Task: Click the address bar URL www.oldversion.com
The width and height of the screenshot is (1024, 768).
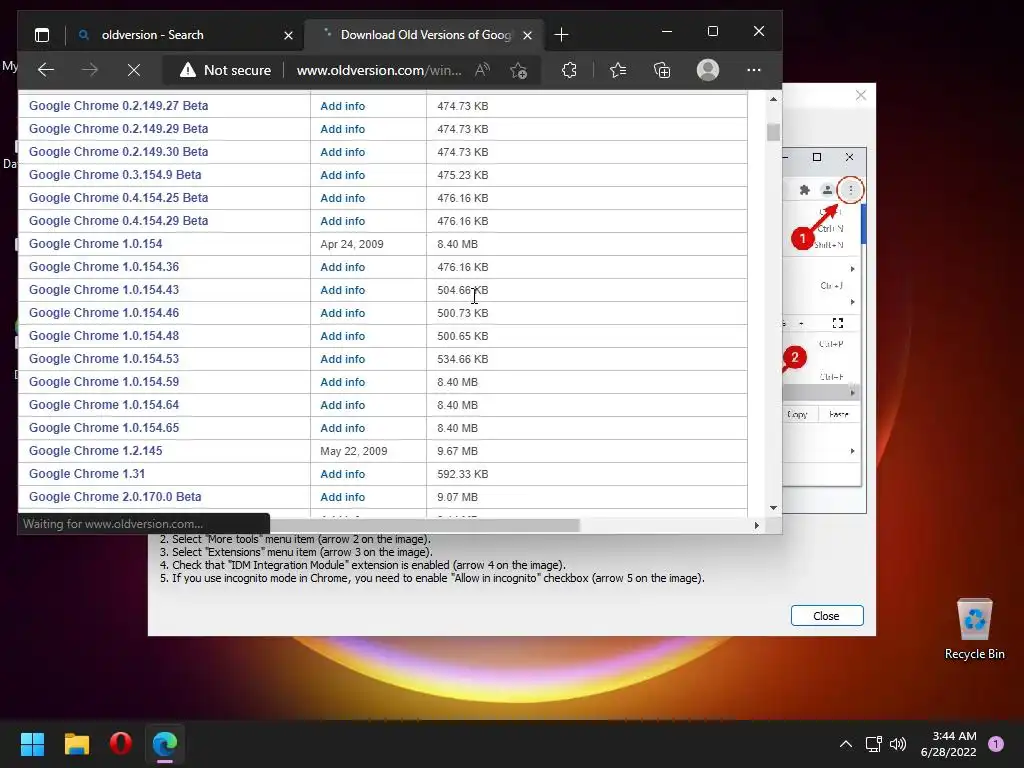Action: click(379, 70)
